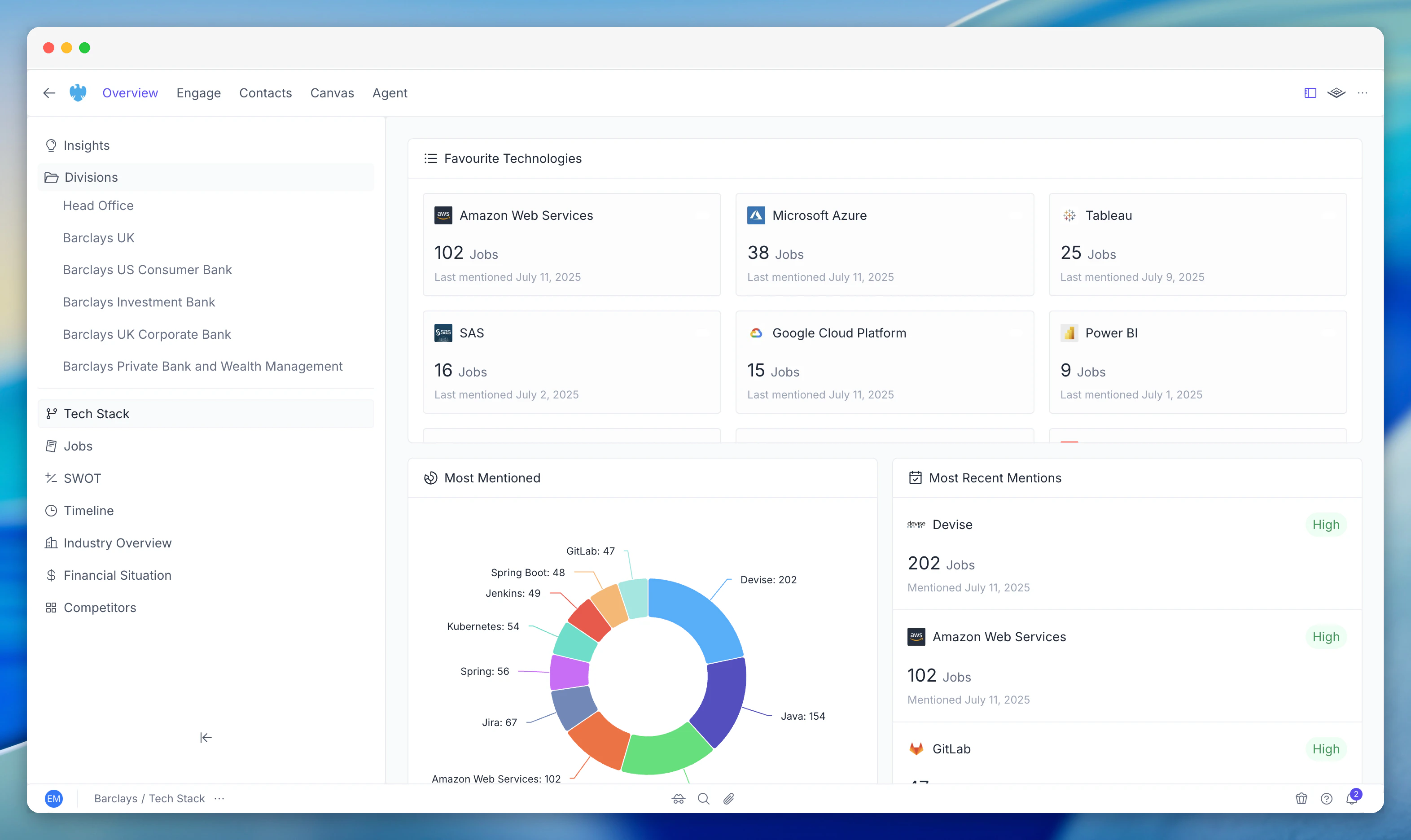Select Insights in the sidebar
Viewport: 1411px width, 840px height.
click(x=206, y=145)
